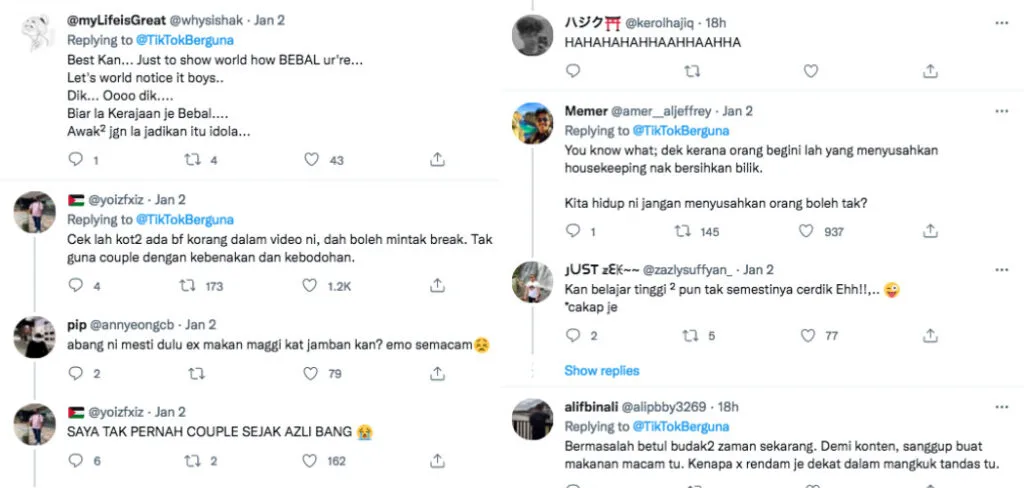Reply to pip's tweet about maggi

click(x=76, y=374)
